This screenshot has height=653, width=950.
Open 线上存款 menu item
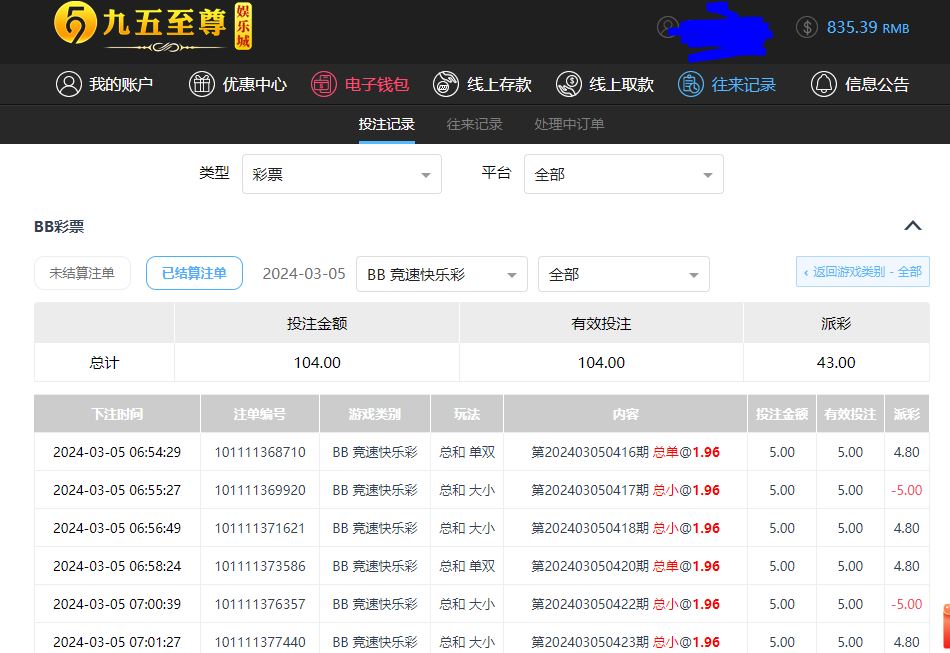pos(483,84)
